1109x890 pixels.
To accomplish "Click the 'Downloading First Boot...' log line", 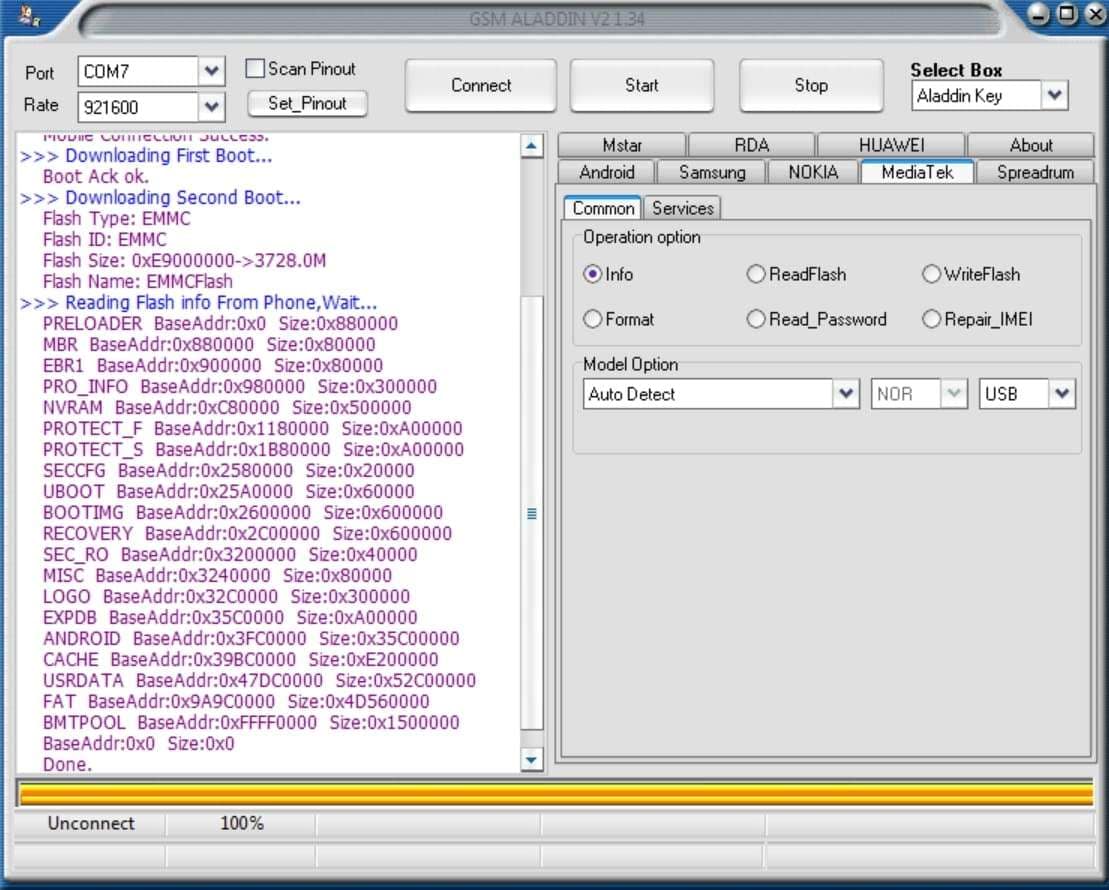I will pyautogui.click(x=146, y=156).
